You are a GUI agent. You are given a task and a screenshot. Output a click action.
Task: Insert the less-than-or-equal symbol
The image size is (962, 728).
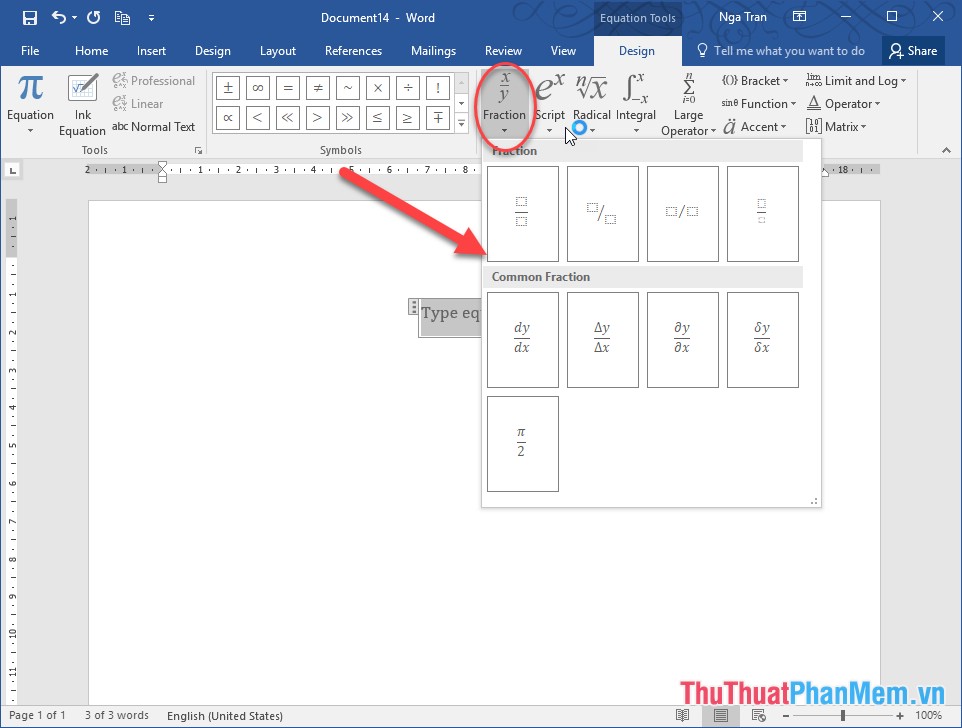[377, 117]
